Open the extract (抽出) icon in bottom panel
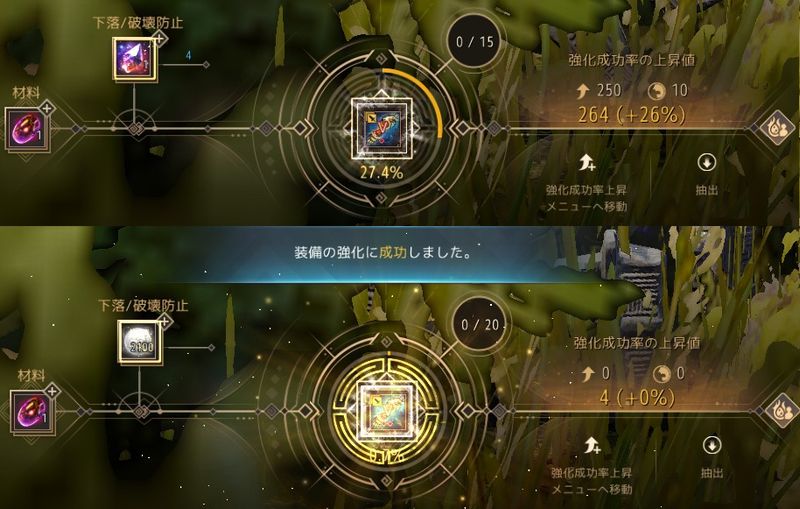 coord(711,445)
